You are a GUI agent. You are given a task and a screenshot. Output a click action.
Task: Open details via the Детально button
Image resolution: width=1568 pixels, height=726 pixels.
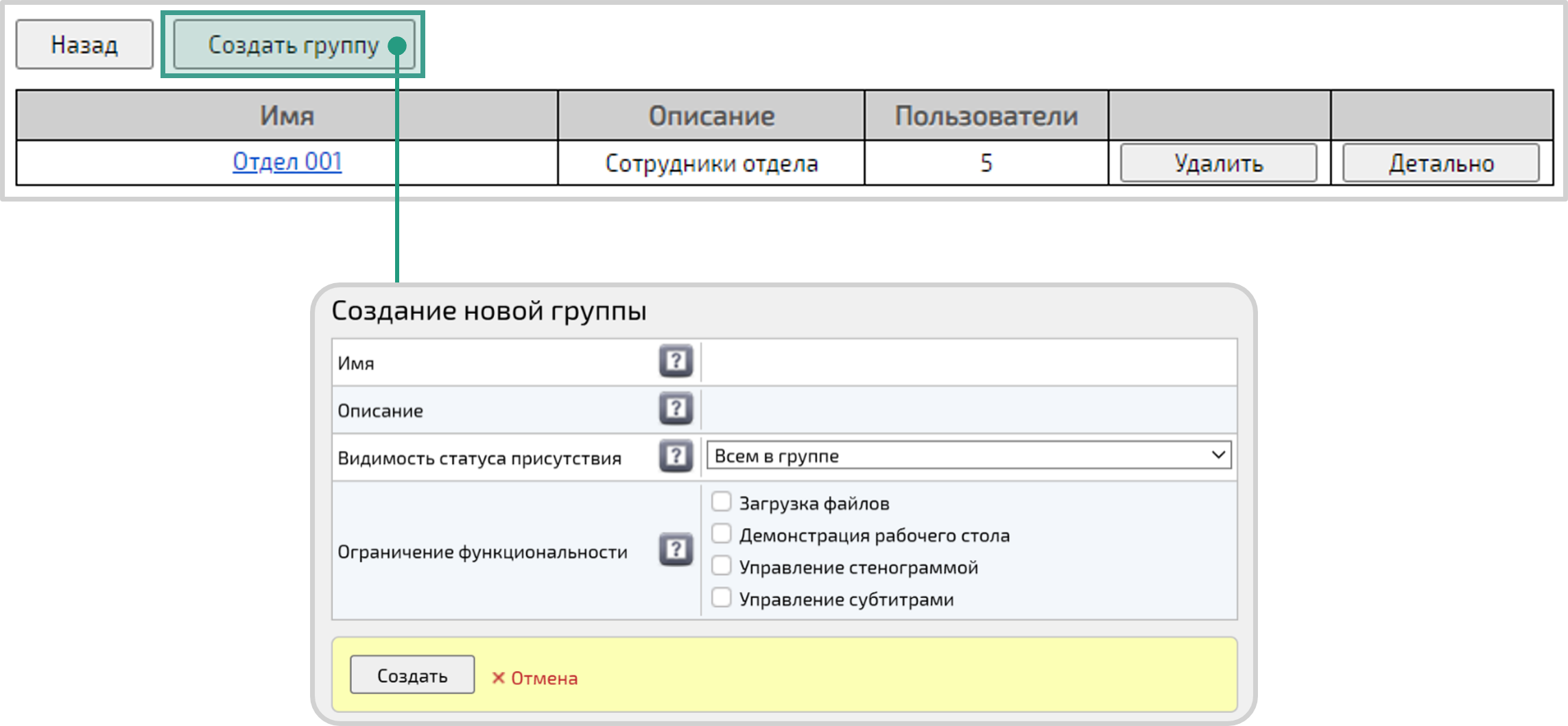click(1440, 163)
